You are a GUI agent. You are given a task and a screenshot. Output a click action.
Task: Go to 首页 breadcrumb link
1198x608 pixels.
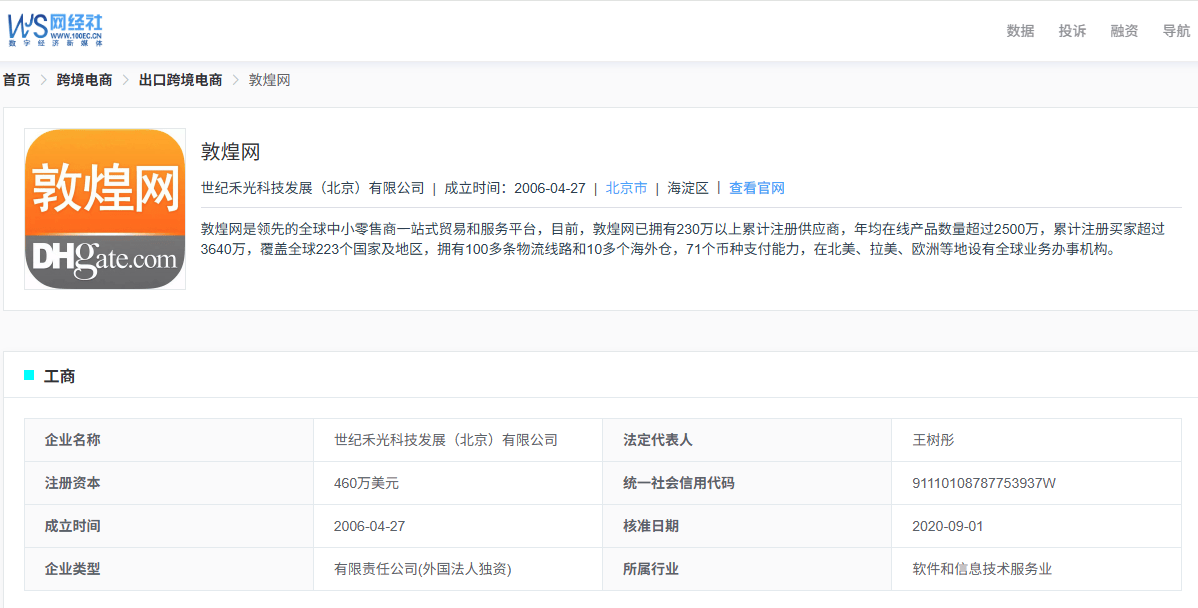coord(17,80)
